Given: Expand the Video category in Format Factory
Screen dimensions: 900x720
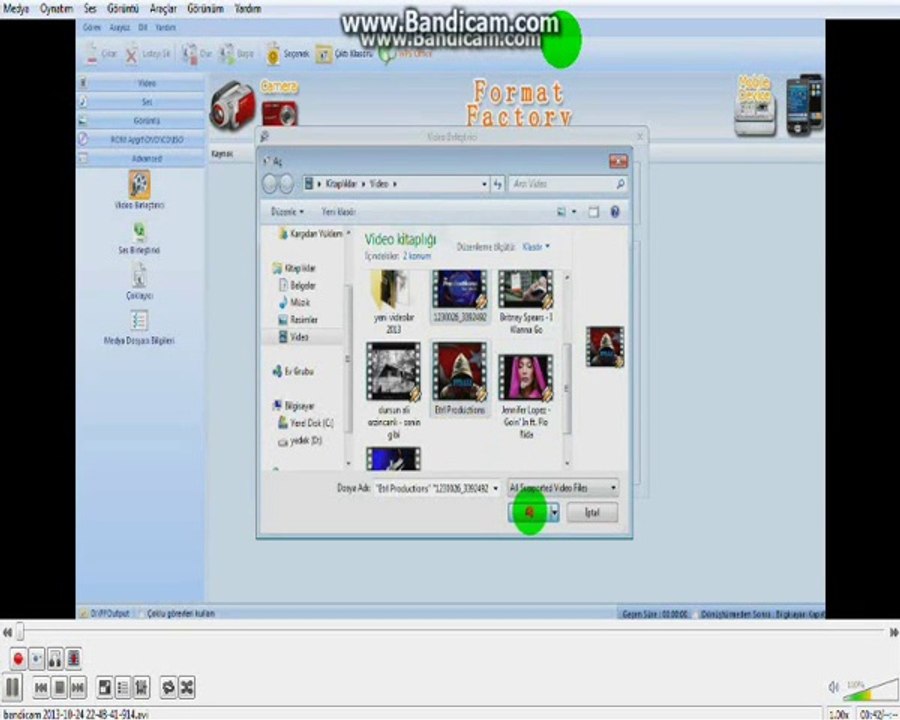Looking at the screenshot, I should point(141,83).
